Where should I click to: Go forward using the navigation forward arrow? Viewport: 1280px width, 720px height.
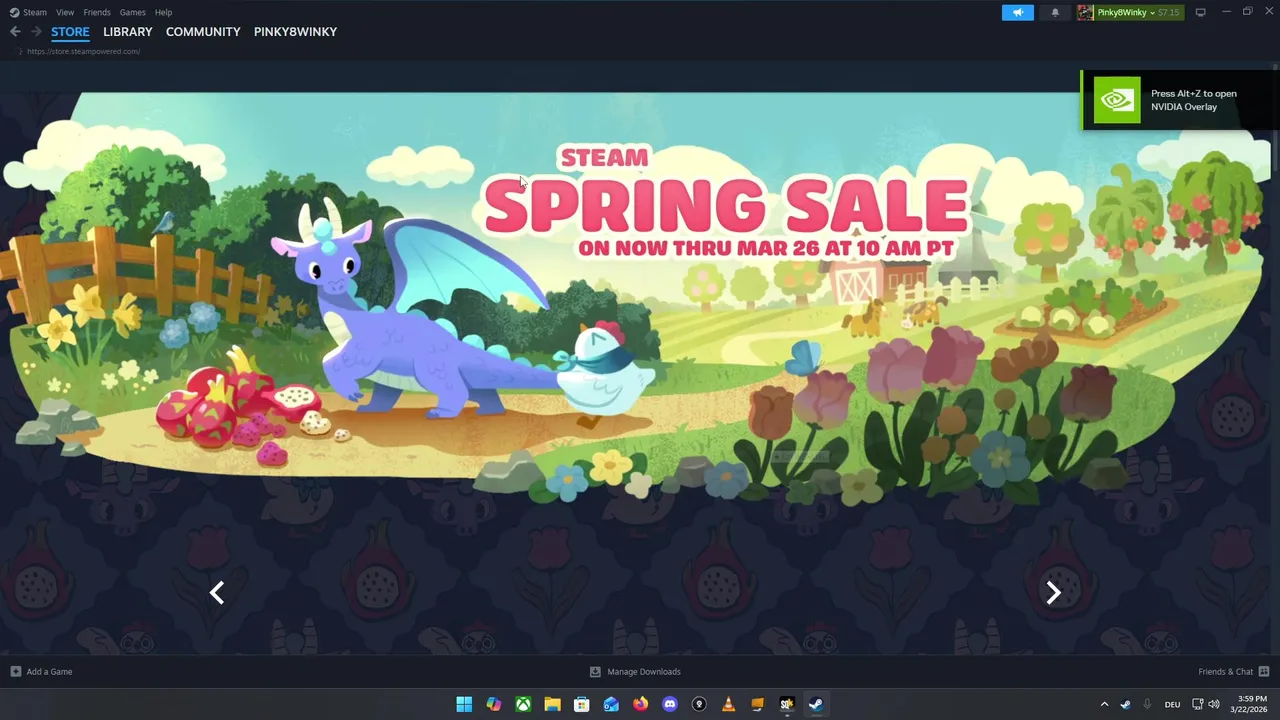(36, 32)
